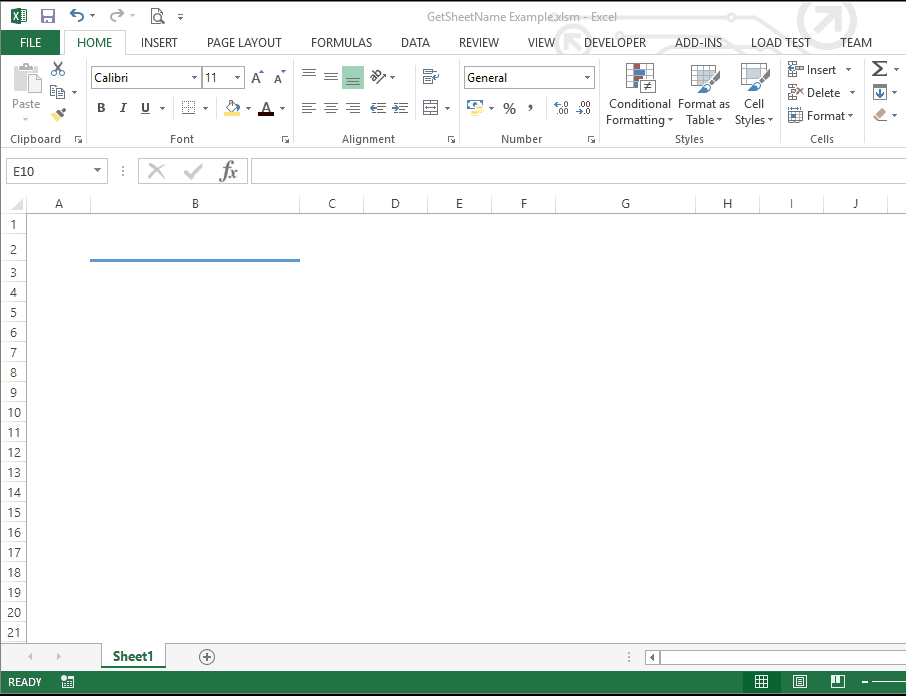Click the Name Box showing E10

[50, 170]
